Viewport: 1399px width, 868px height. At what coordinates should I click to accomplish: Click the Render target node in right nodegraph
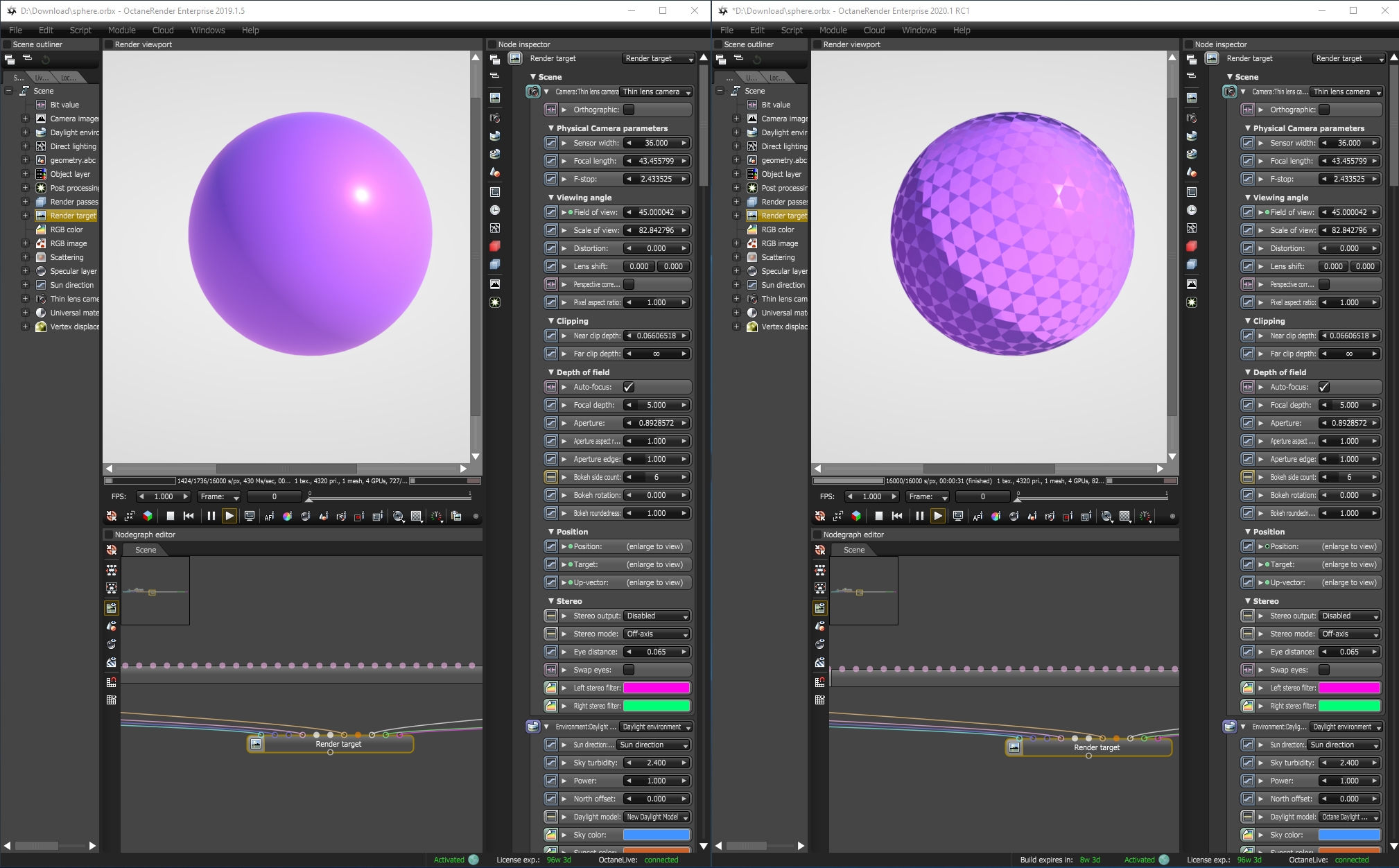(x=1095, y=747)
